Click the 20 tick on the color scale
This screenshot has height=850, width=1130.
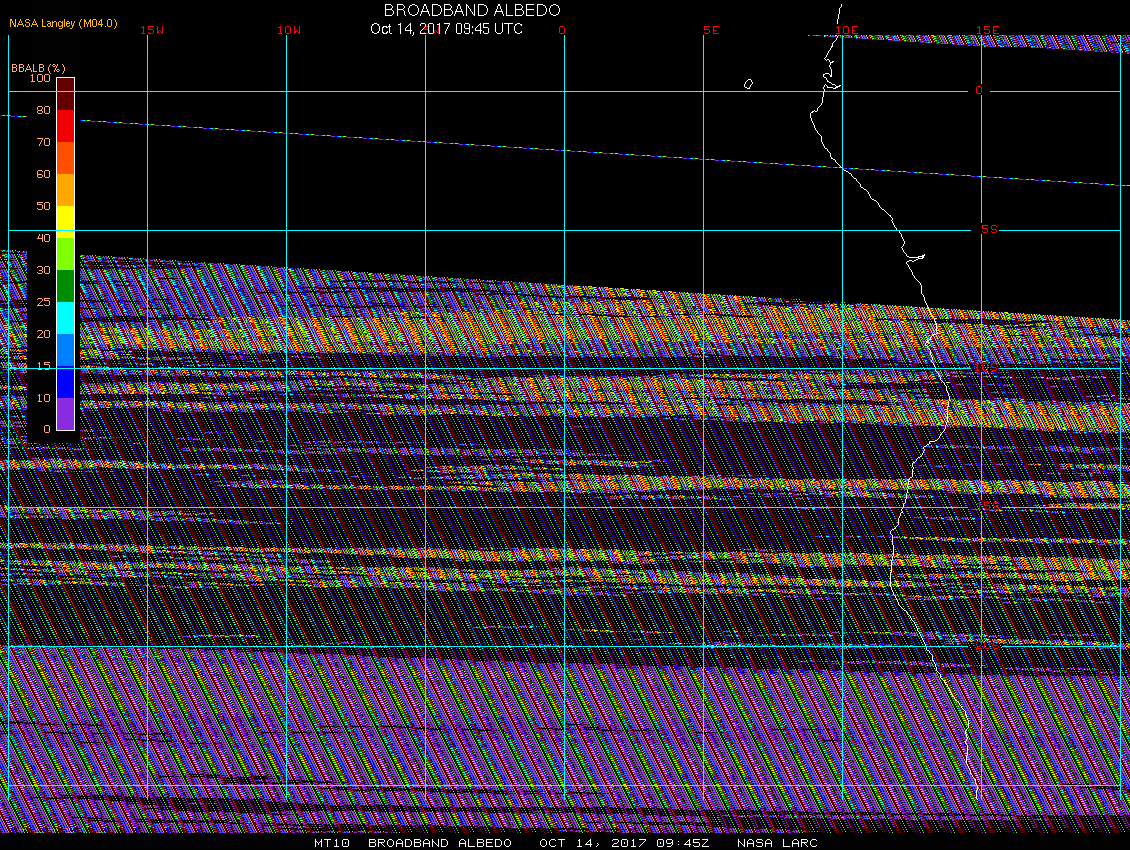pyautogui.click(x=43, y=334)
